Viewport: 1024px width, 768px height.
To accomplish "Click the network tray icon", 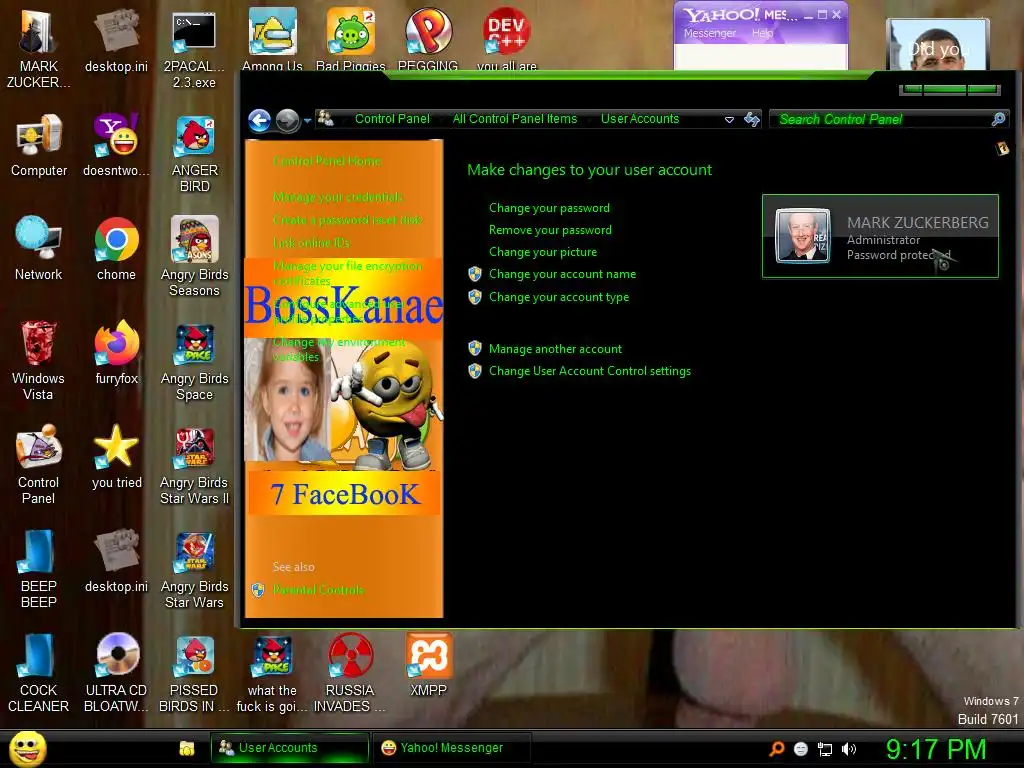I will click(825, 749).
